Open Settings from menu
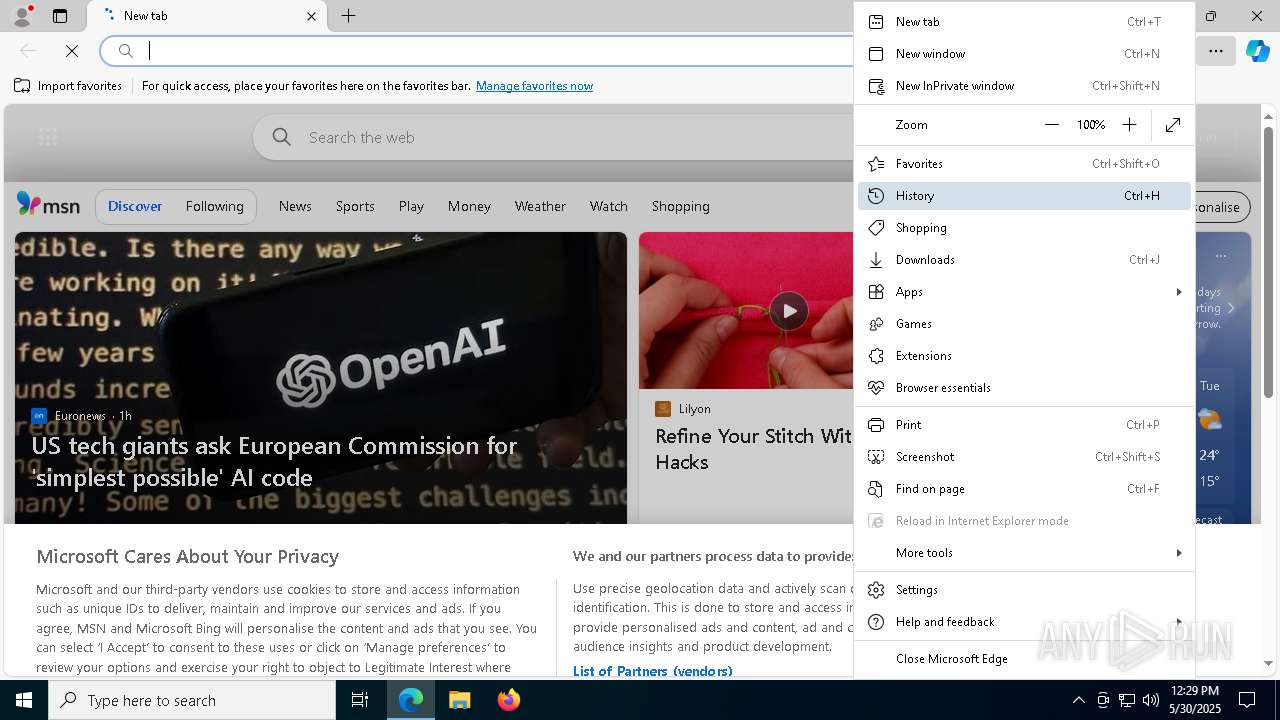 coord(1024,590)
